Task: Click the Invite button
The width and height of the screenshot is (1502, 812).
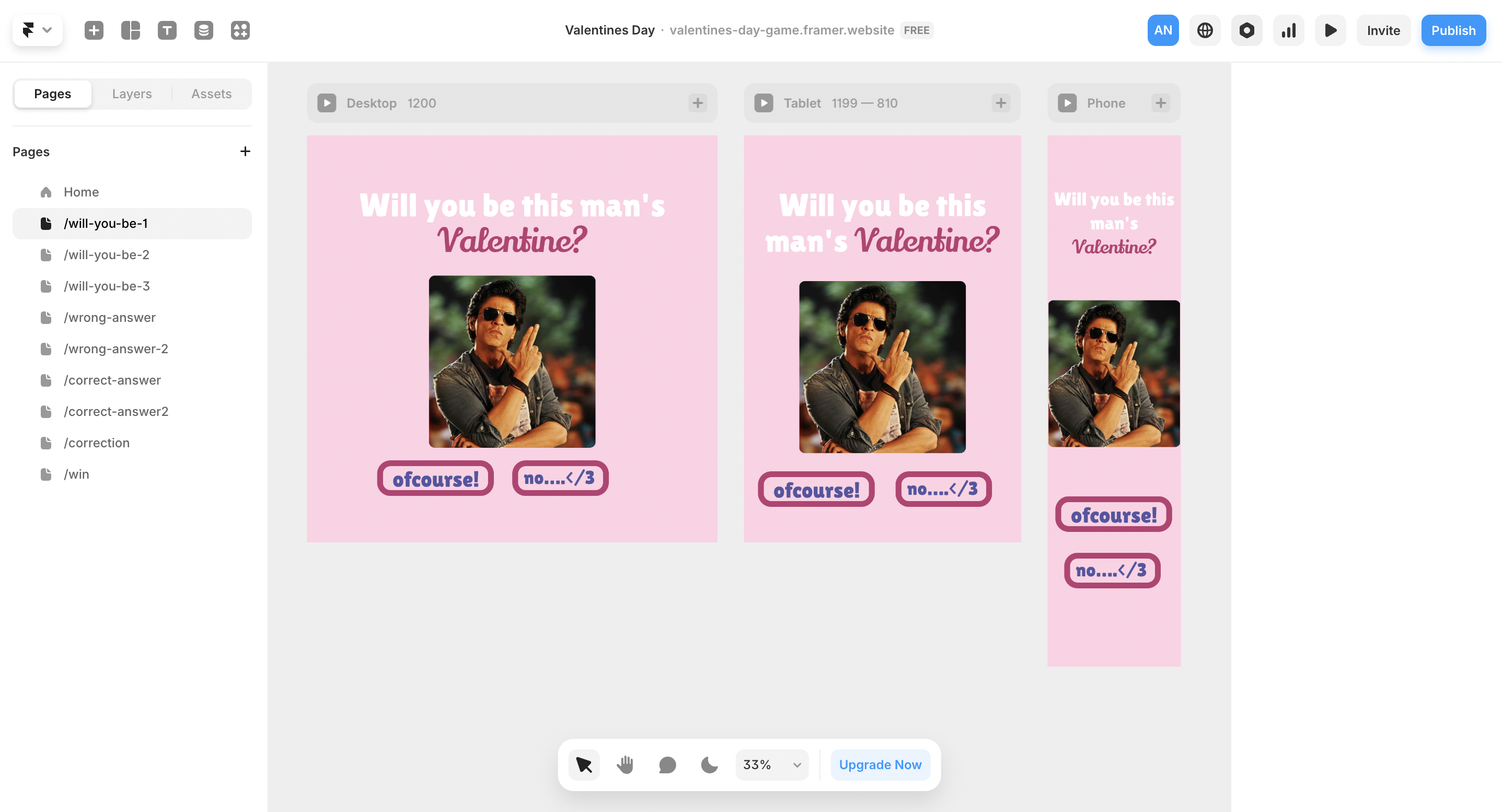Action: click(x=1383, y=30)
